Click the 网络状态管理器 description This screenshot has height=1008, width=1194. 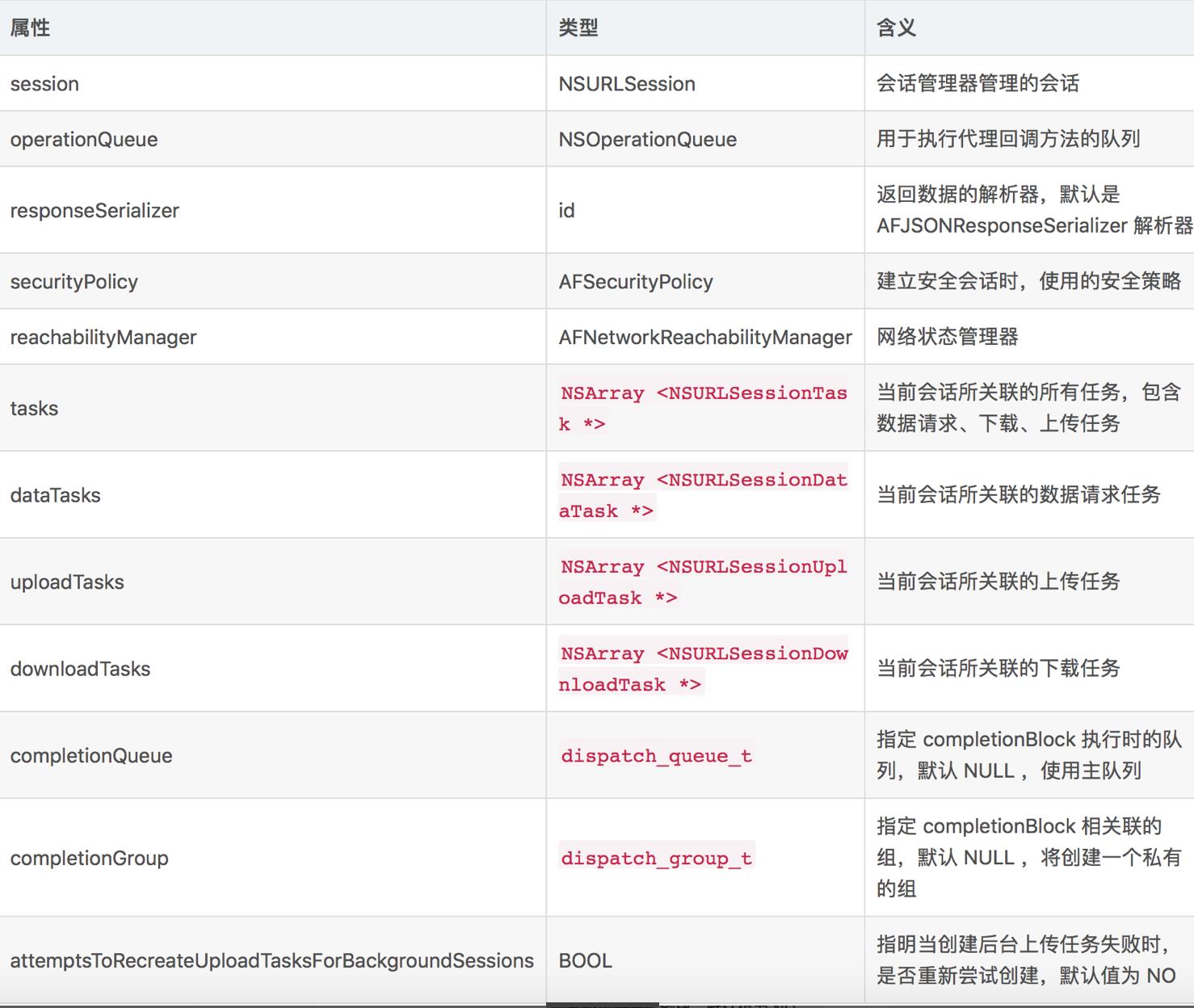coord(948,337)
